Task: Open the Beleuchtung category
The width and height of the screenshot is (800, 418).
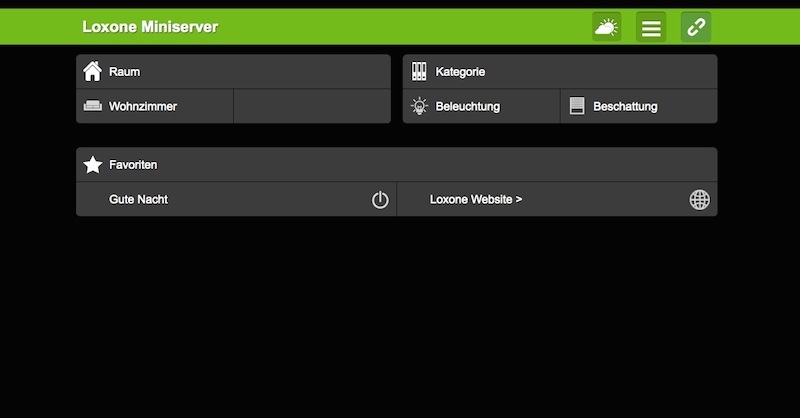Action: coord(468,106)
